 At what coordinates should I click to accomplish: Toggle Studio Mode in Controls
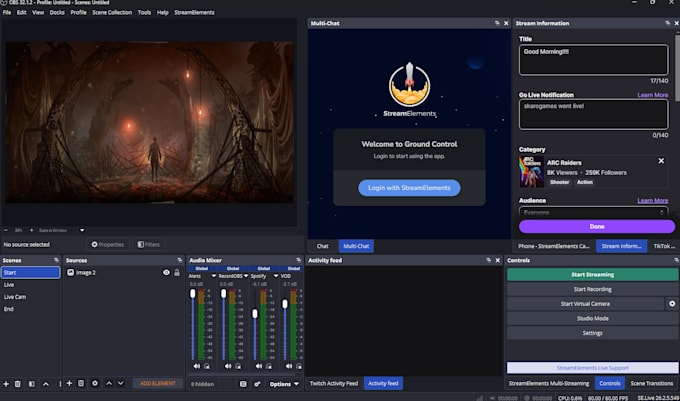(x=592, y=318)
